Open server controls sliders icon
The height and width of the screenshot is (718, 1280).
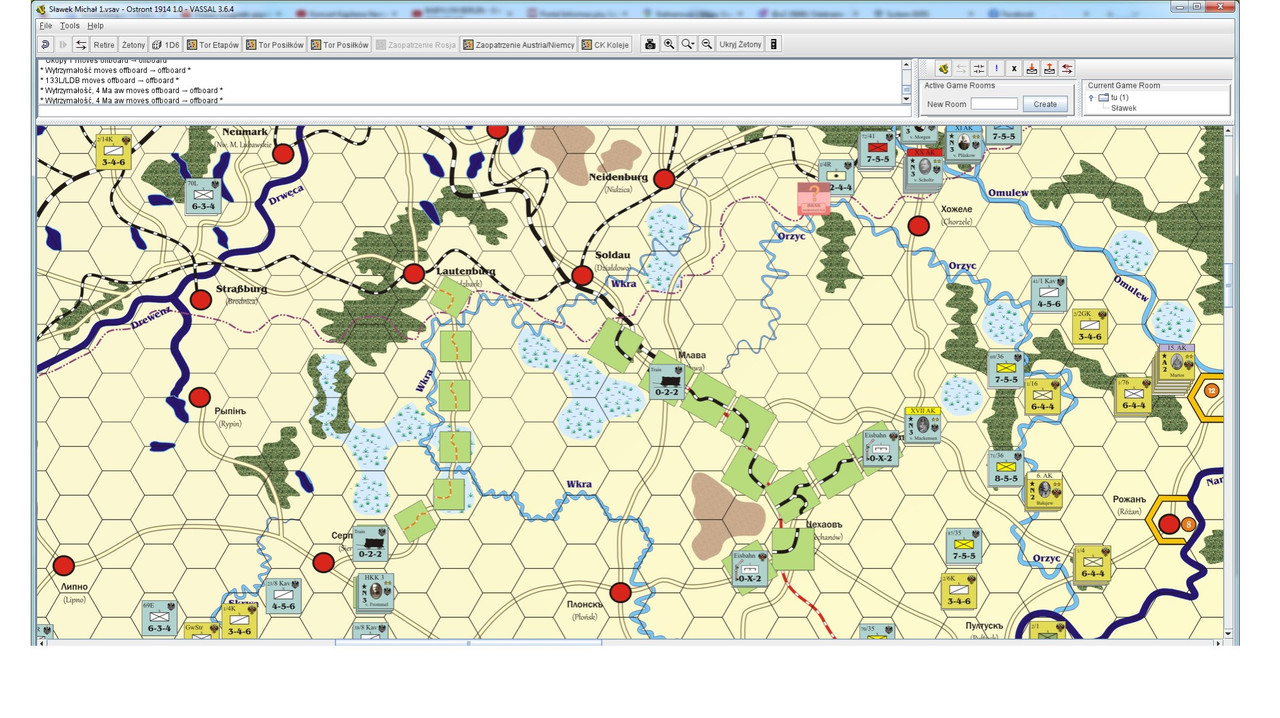(x=979, y=68)
